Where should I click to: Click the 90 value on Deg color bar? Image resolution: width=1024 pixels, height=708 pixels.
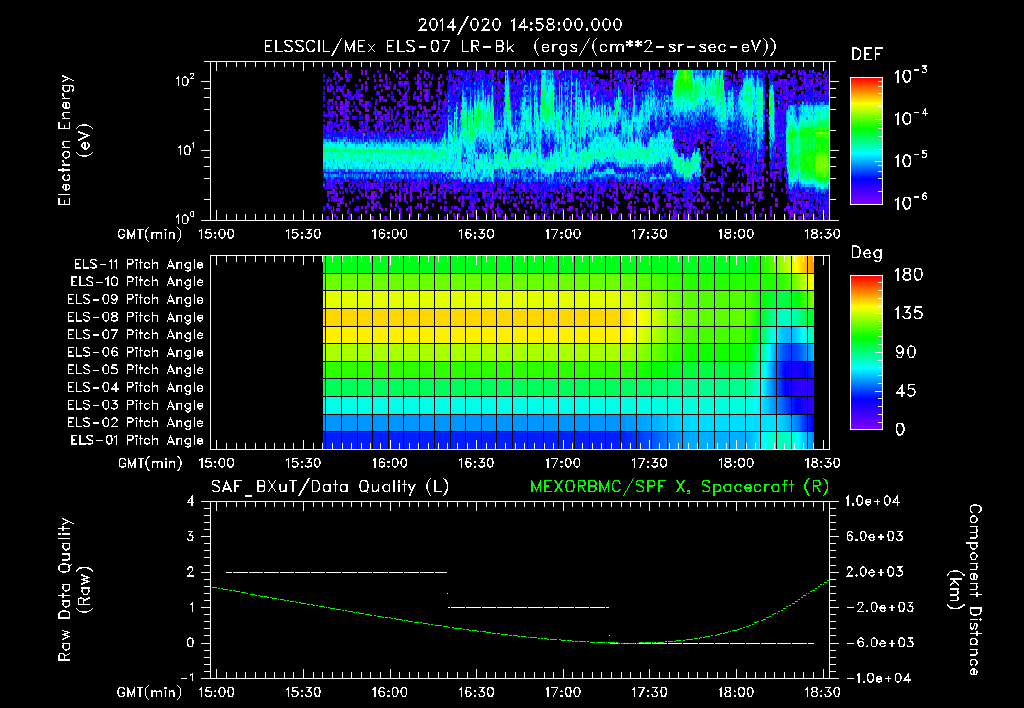pyautogui.click(x=906, y=352)
